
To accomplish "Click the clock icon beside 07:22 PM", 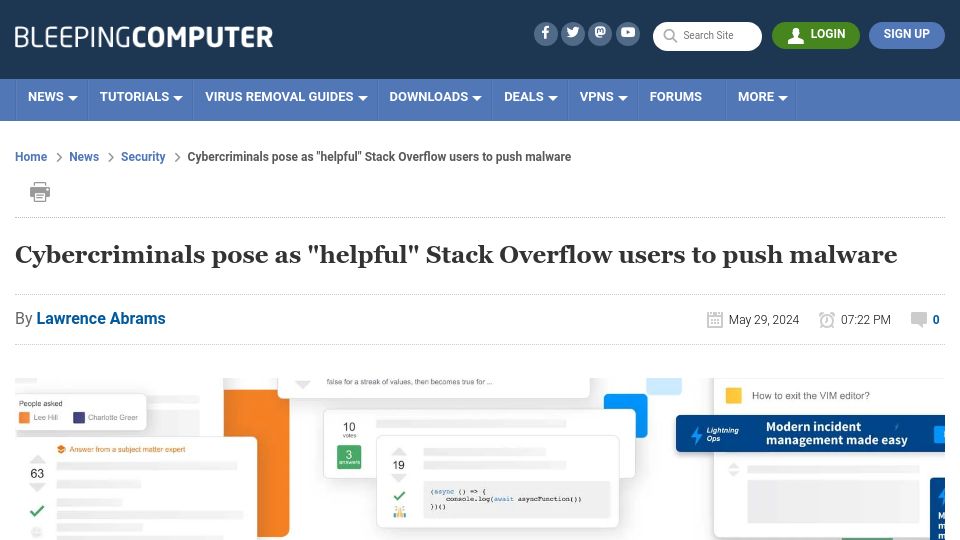I will 827,320.
